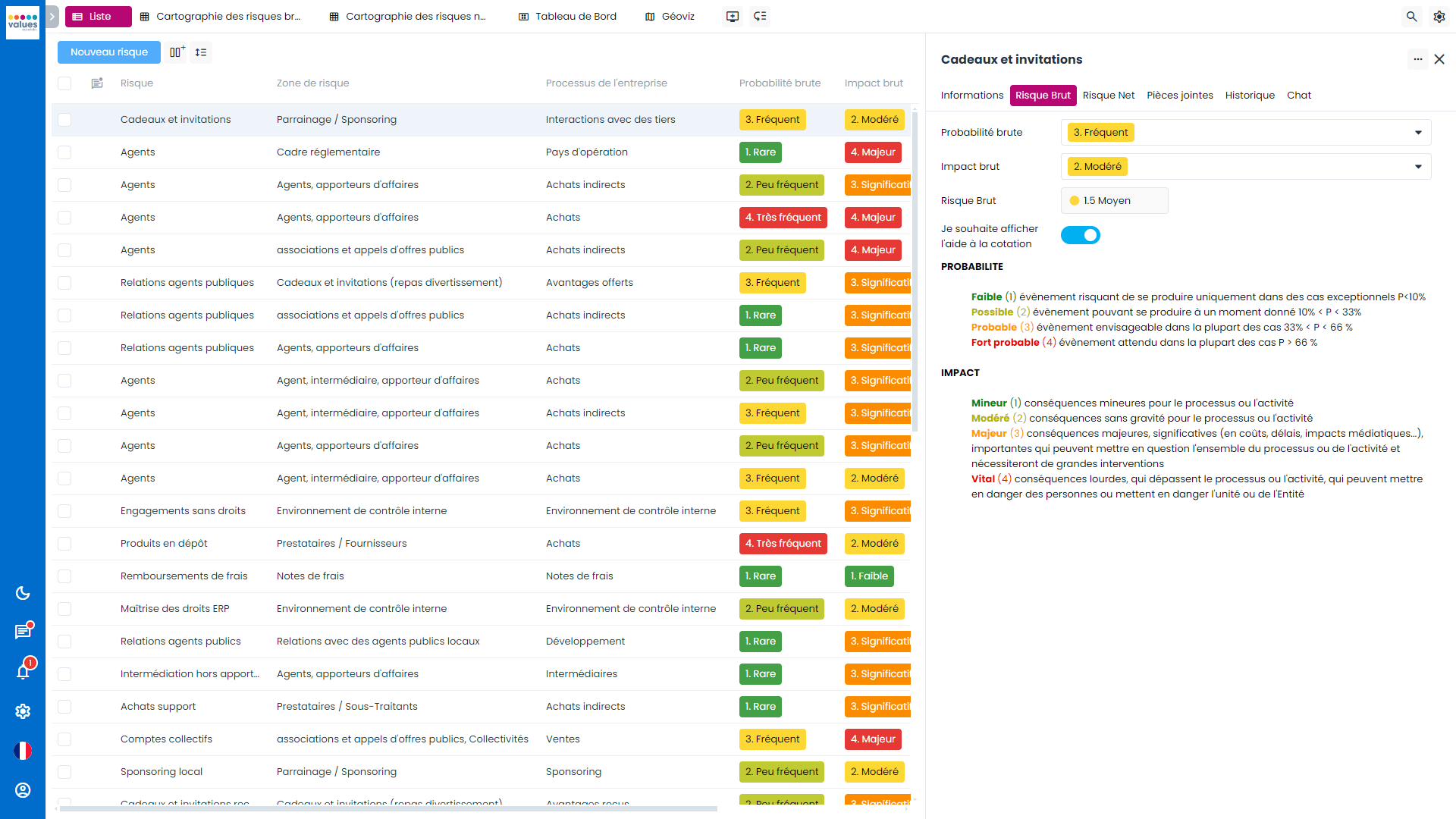
Task: Check the Sponsoring local row checkbox
Action: point(64,772)
